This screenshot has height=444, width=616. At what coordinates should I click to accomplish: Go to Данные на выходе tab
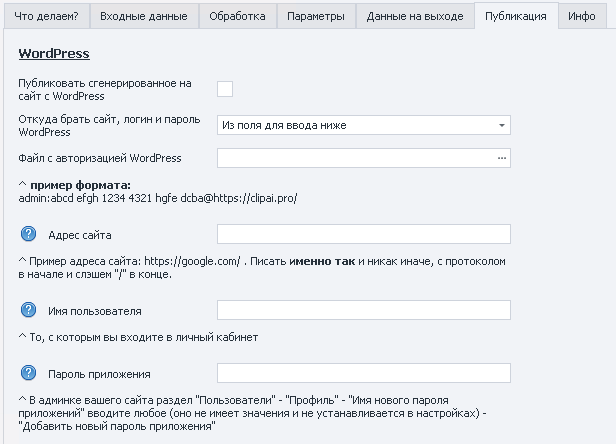point(415,16)
